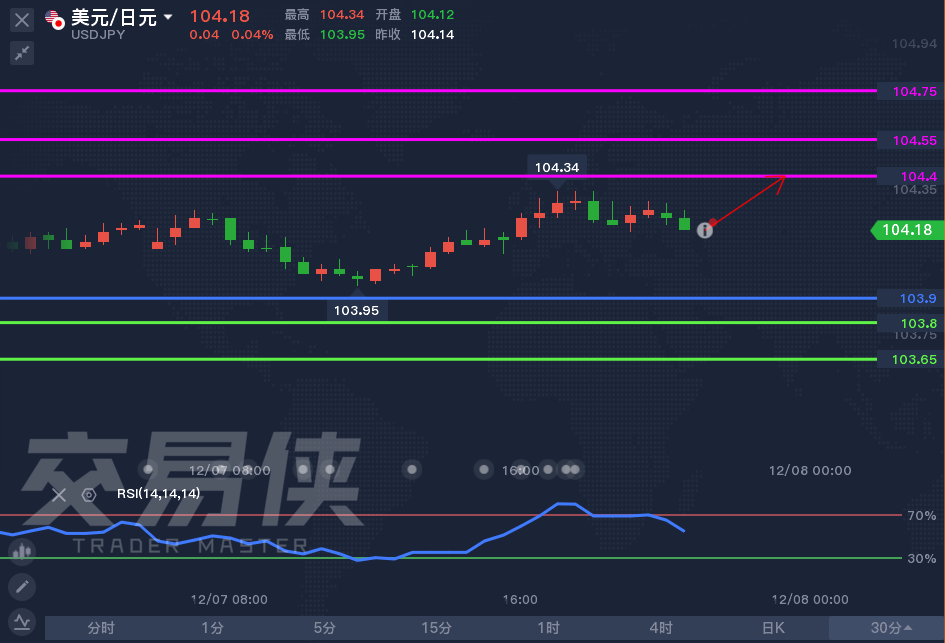Image resolution: width=945 pixels, height=643 pixels.
Task: Select the pencil drawing tool
Action: pos(22,586)
